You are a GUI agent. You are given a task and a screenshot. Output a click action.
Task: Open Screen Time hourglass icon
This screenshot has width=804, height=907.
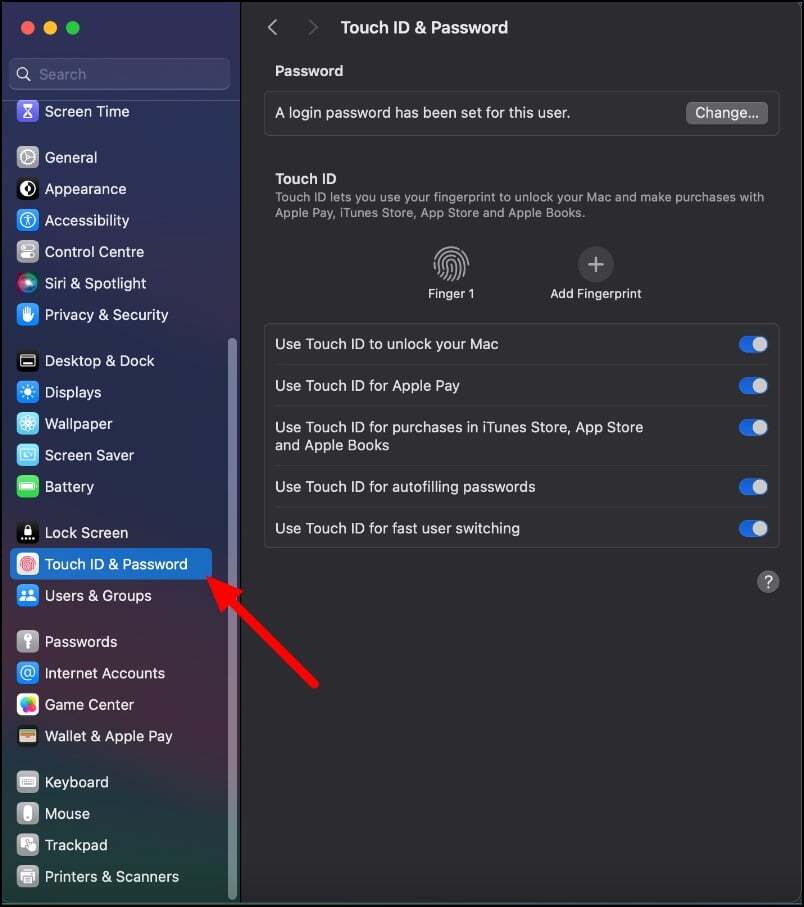point(27,111)
